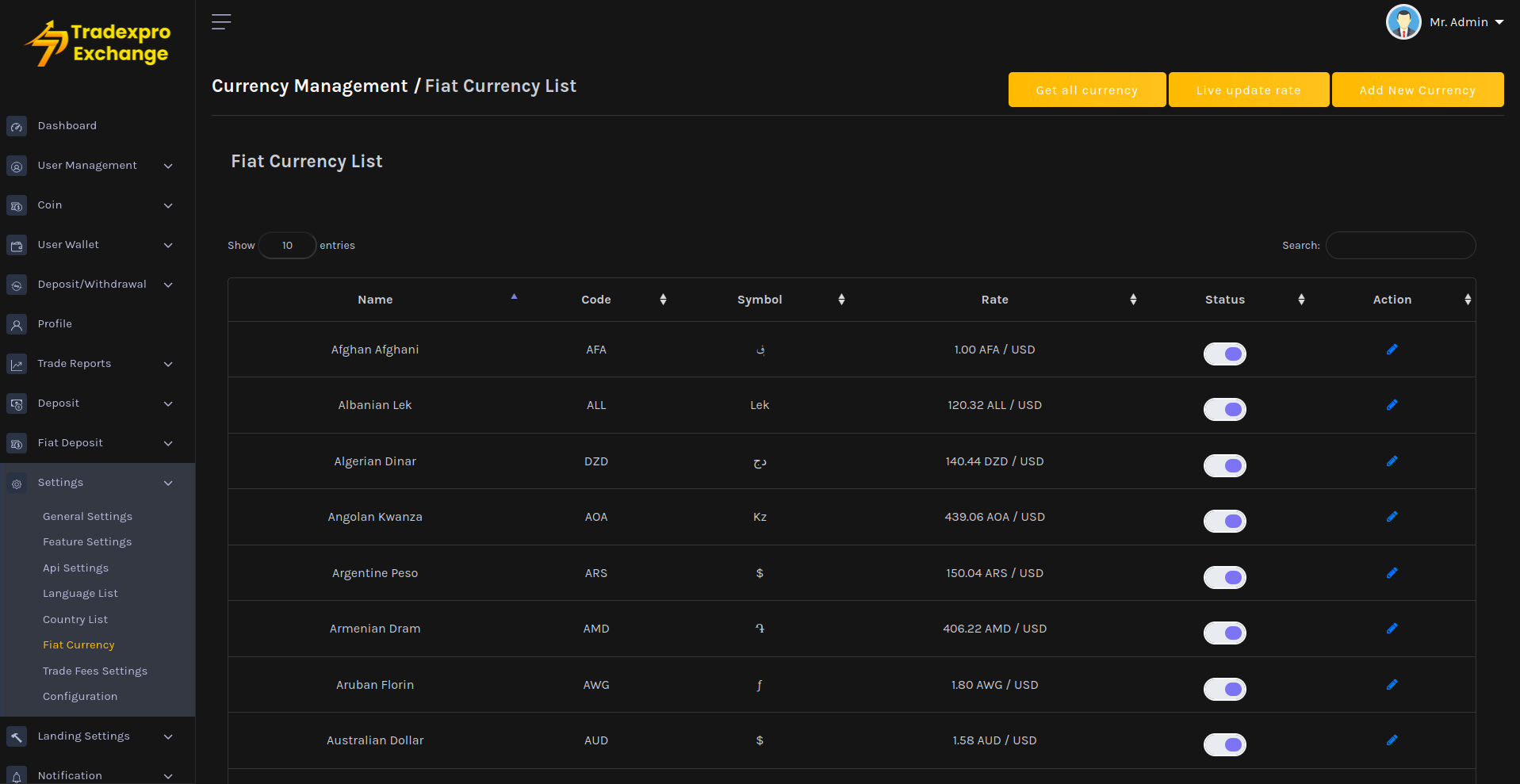Disable the Argentine Peso status toggle

(1224, 577)
